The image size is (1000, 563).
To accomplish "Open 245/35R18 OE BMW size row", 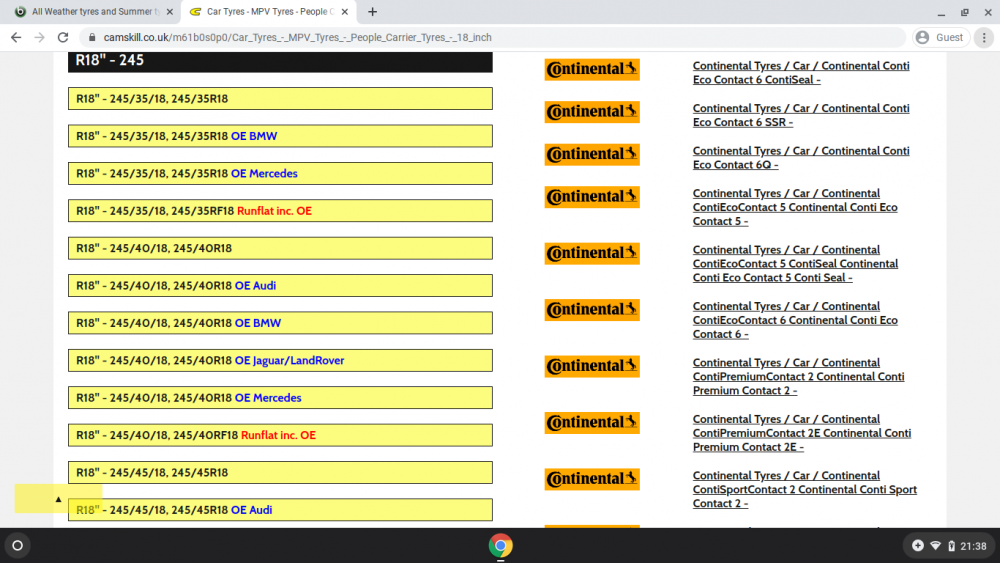I will point(280,136).
